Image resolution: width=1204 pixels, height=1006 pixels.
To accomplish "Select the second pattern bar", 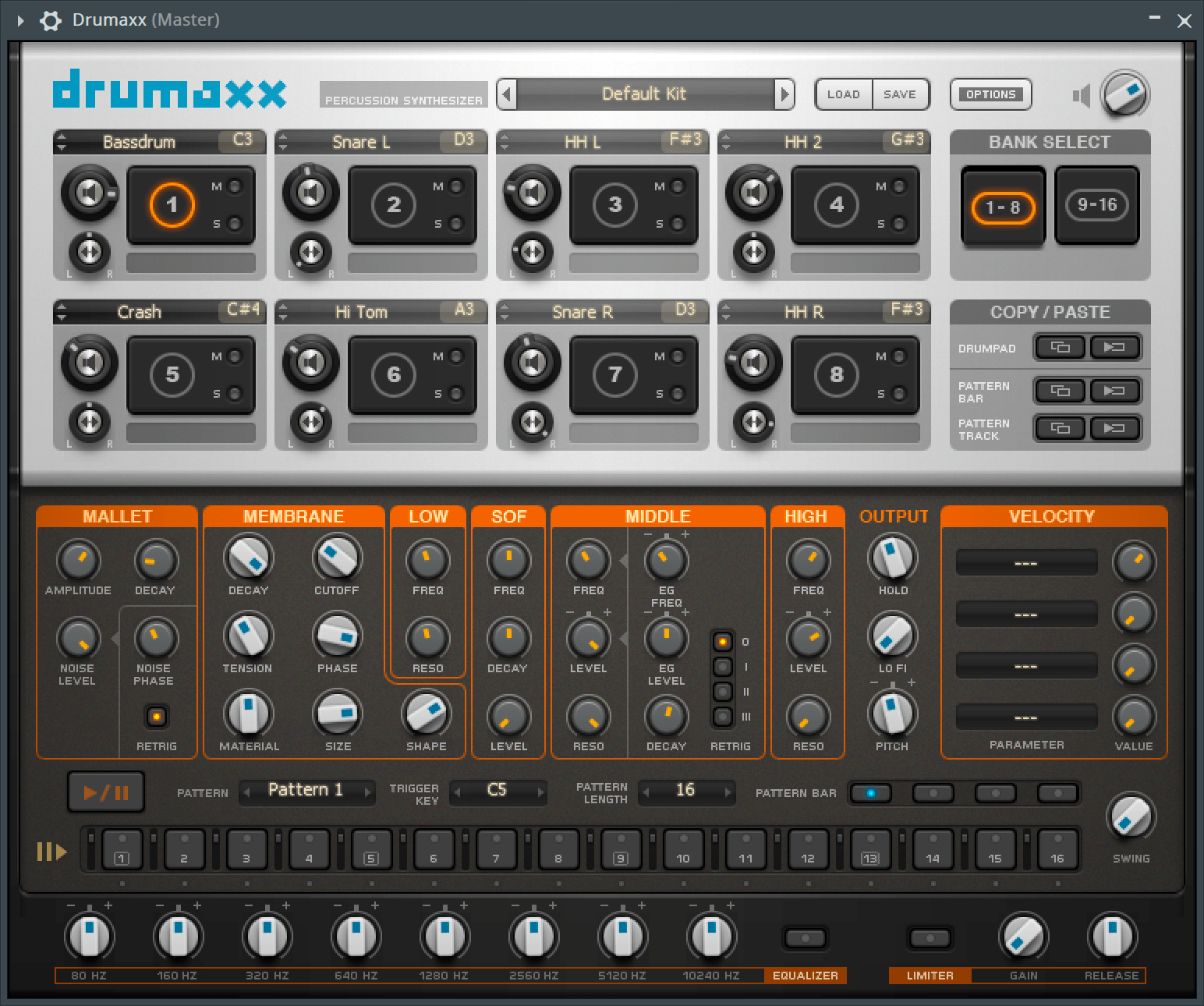I will (x=933, y=793).
